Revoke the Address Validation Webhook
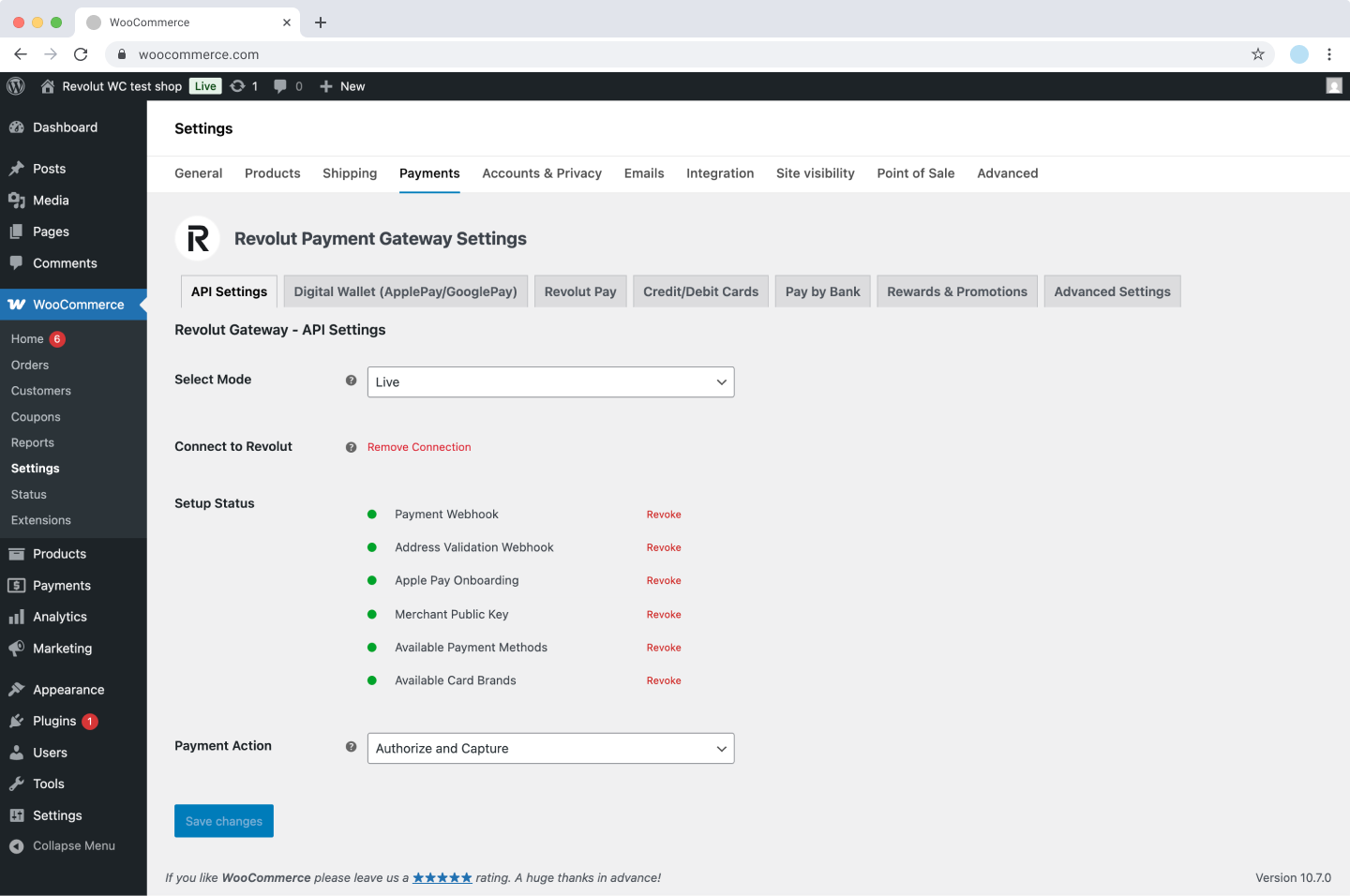 point(664,547)
